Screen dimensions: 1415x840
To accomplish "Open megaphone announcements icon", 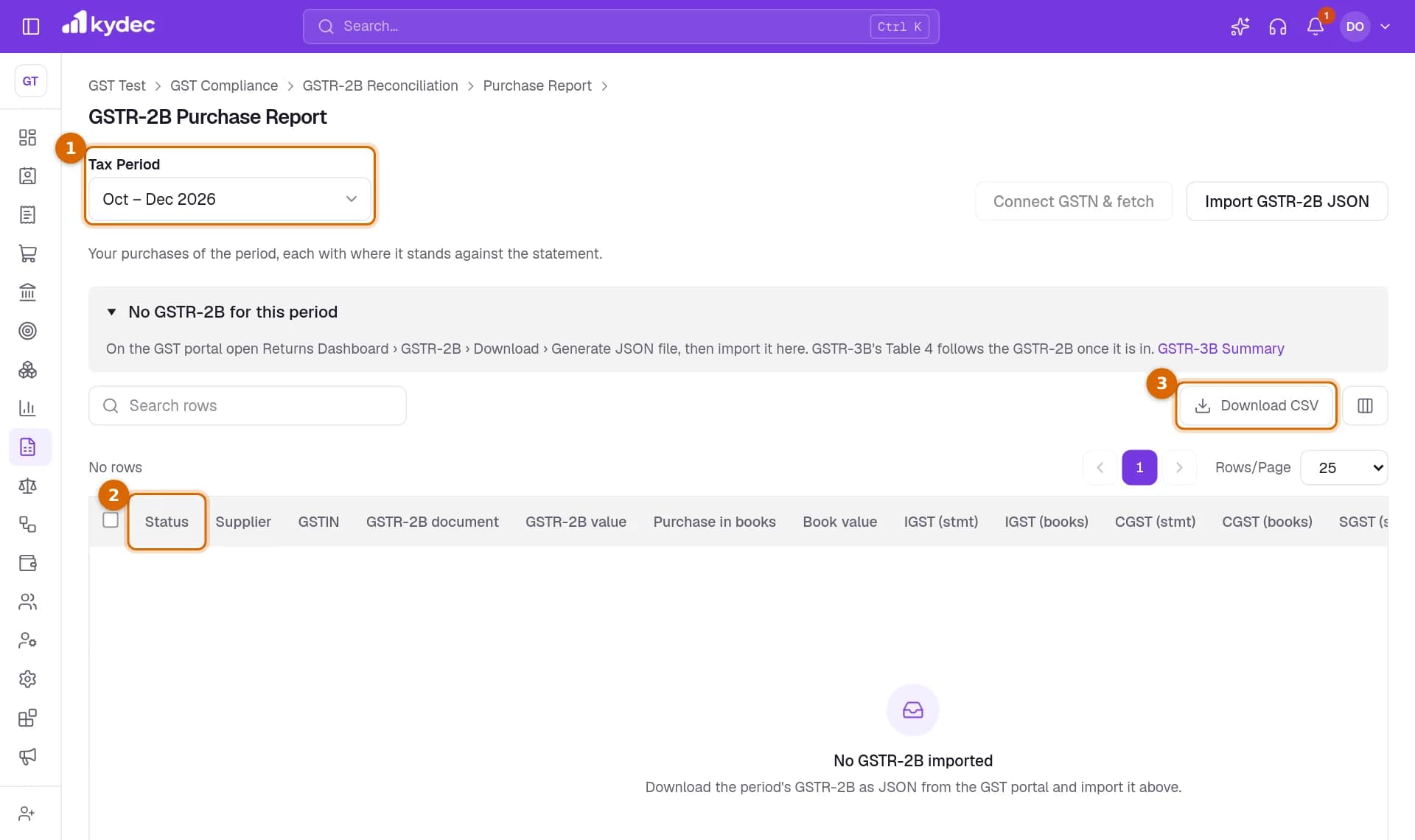I will pos(27,757).
